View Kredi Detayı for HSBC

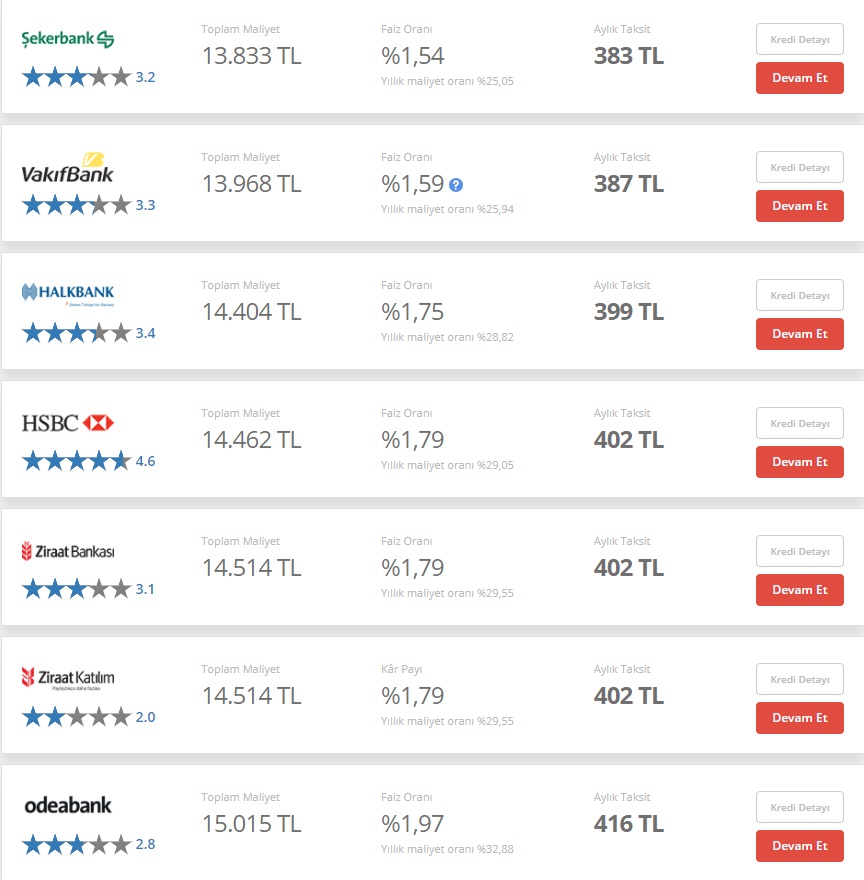pos(799,424)
